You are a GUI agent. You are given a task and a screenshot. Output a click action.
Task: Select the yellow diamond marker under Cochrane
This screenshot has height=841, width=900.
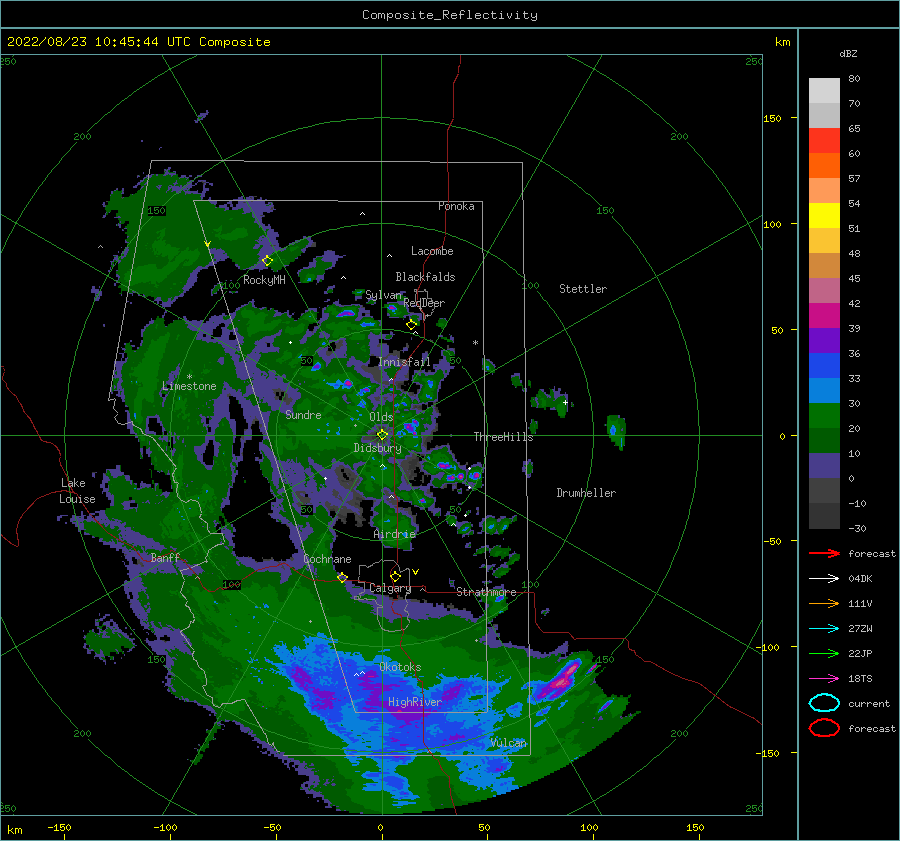[x=342, y=578]
